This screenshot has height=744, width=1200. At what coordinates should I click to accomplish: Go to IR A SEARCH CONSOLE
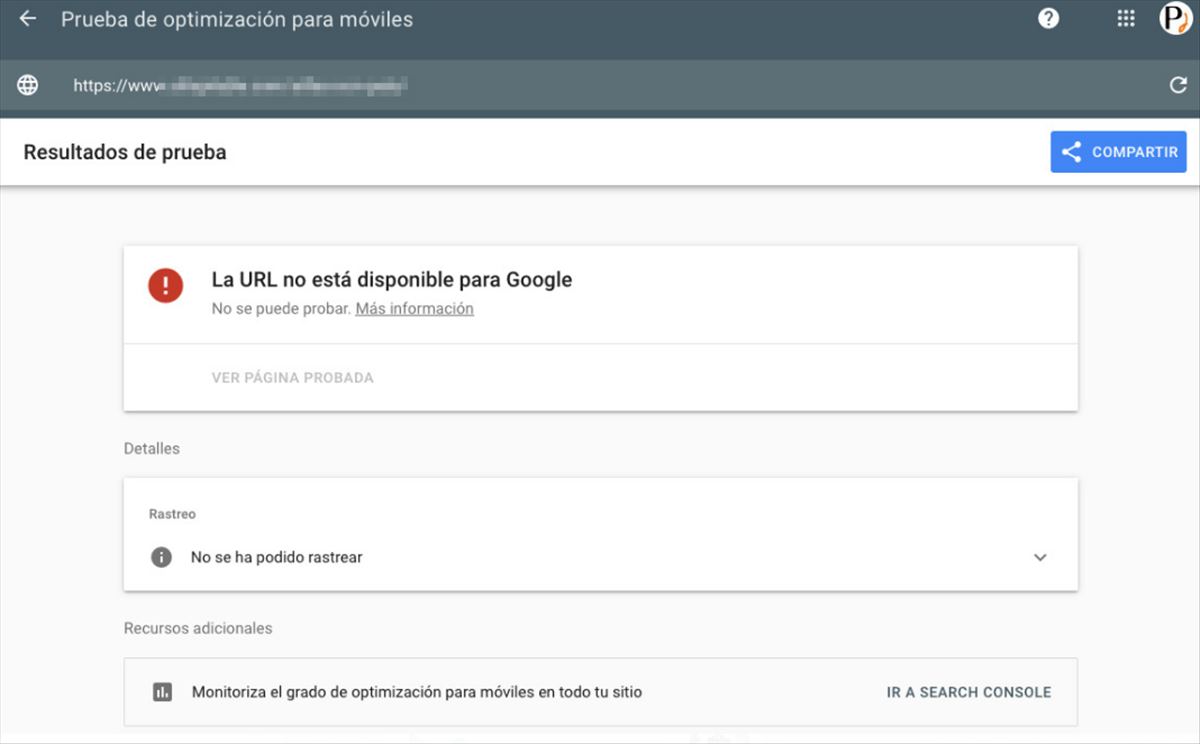[x=968, y=691]
